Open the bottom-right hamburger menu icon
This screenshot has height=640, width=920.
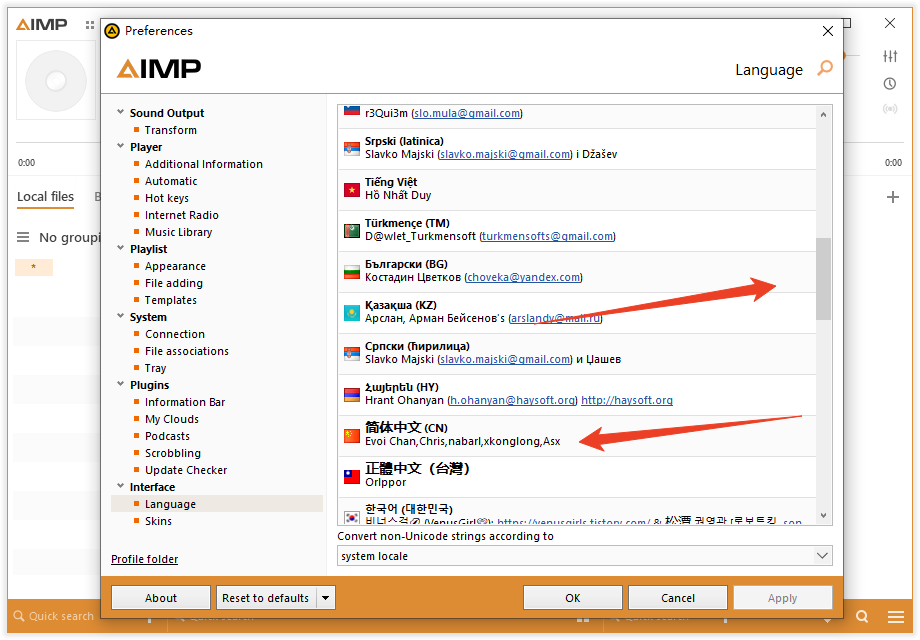(x=895, y=617)
